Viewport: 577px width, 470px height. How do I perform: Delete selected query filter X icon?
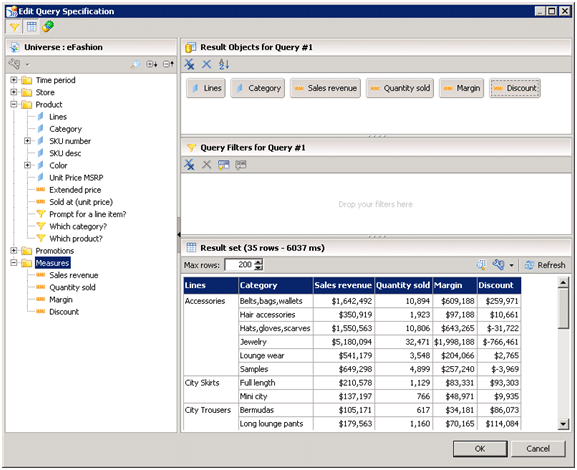point(206,165)
